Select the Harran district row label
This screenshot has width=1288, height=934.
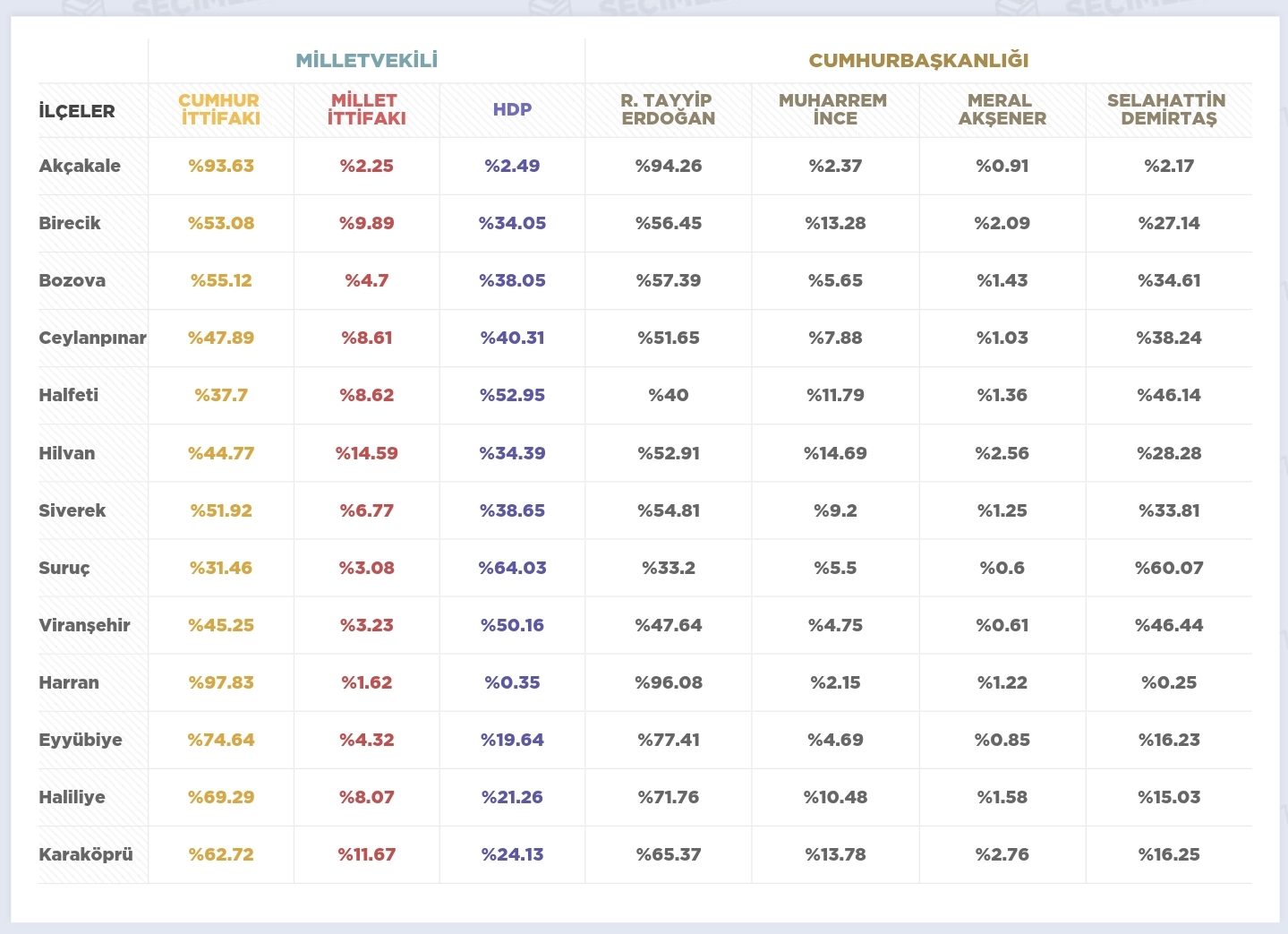69,682
